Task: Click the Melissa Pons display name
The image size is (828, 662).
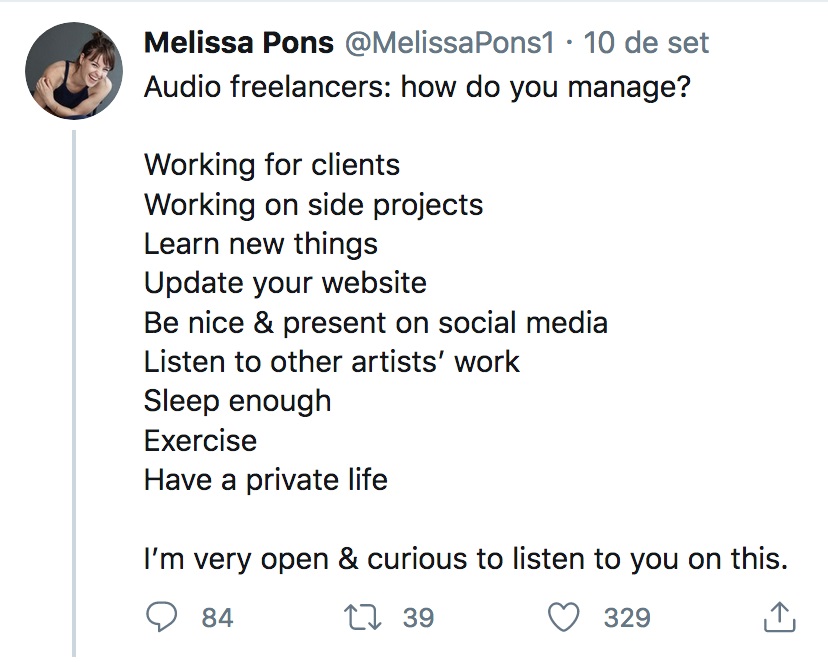Action: point(239,44)
